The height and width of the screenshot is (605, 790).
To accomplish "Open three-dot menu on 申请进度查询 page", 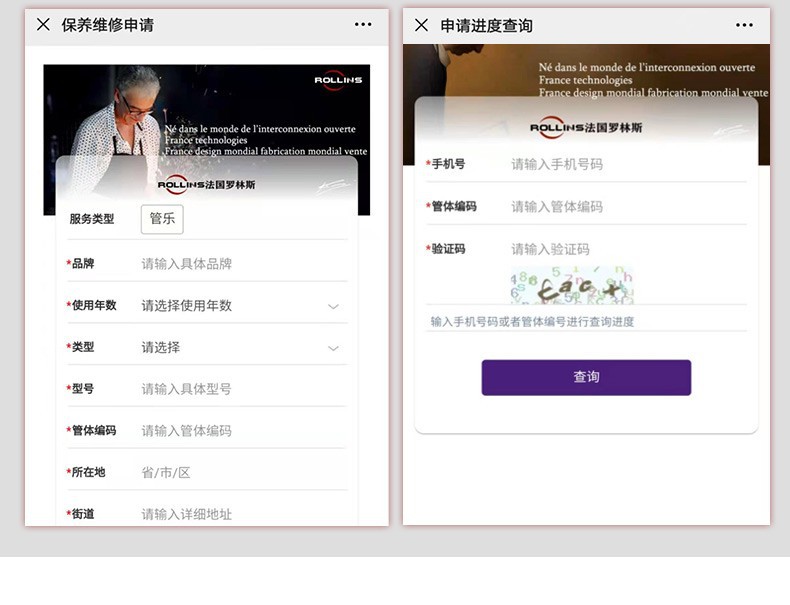I will tap(744, 25).
